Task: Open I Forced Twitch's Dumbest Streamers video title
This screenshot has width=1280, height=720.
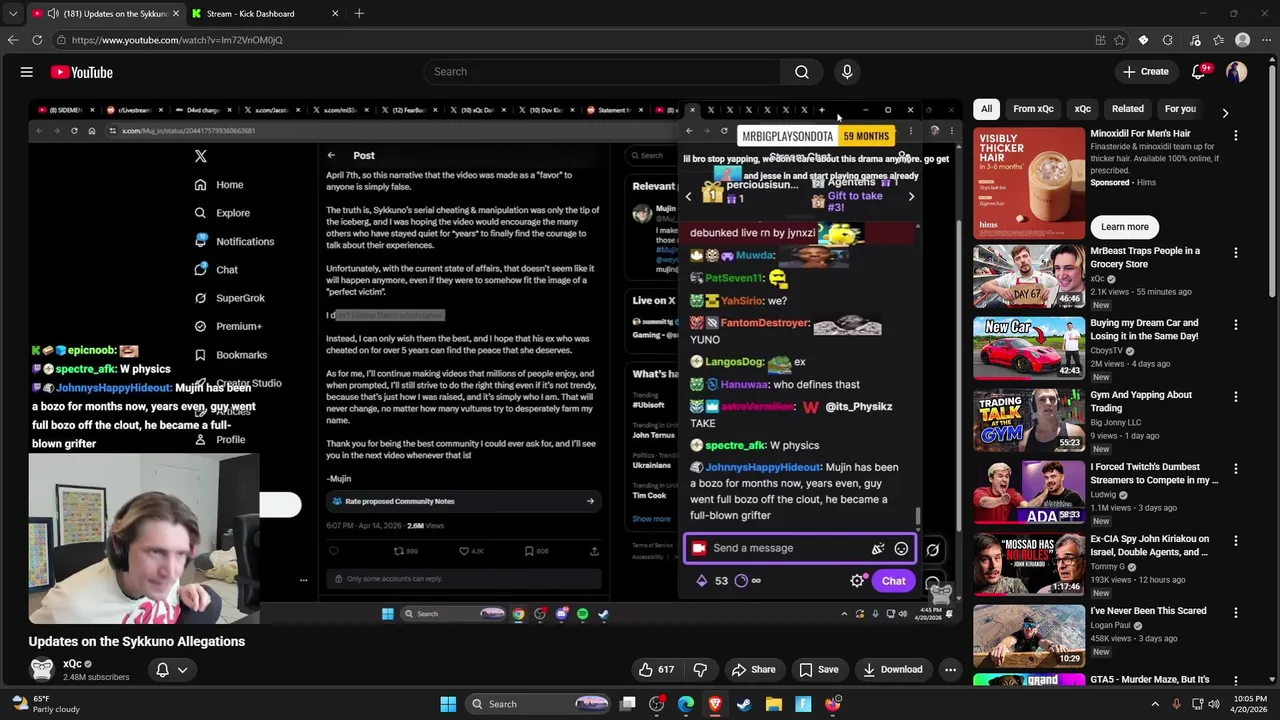Action: pyautogui.click(x=1154, y=474)
